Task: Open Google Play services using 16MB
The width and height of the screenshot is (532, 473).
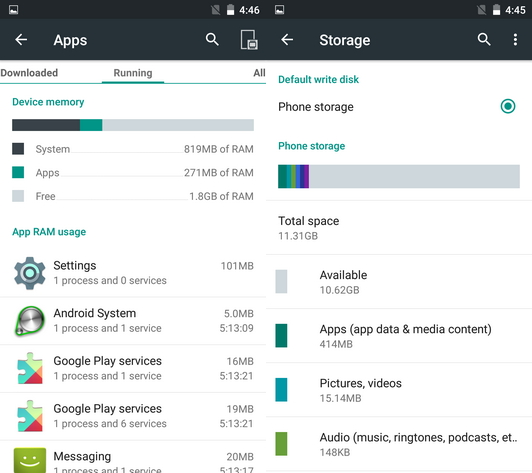Action: (133, 369)
